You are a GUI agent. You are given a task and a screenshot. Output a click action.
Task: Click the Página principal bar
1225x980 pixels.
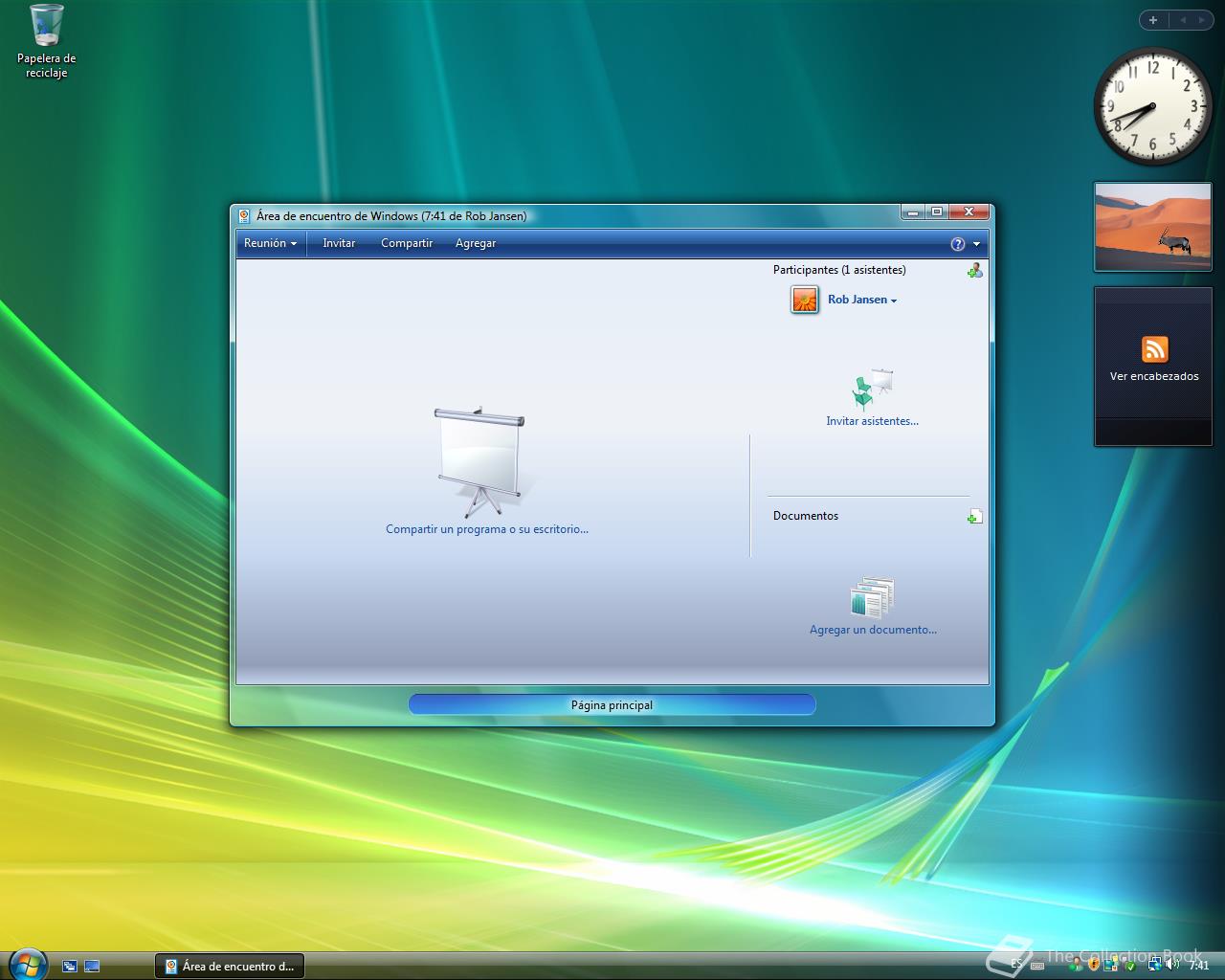[612, 705]
